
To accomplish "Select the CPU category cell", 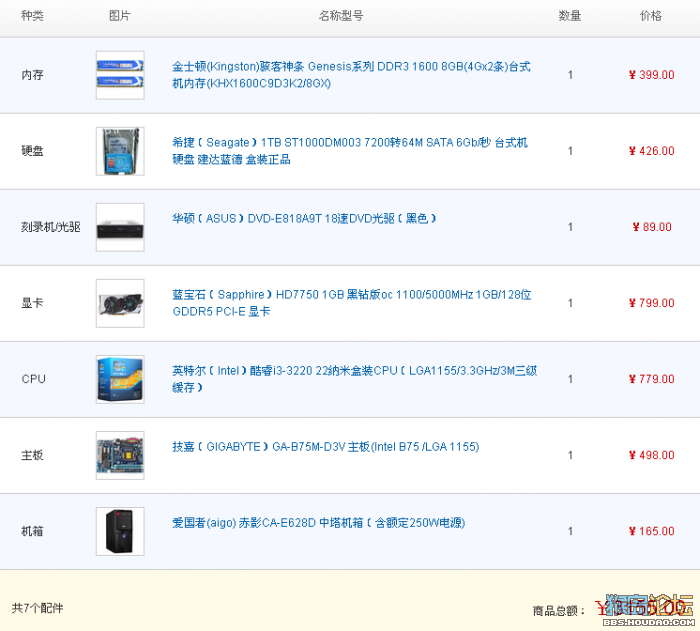I will point(33,379).
